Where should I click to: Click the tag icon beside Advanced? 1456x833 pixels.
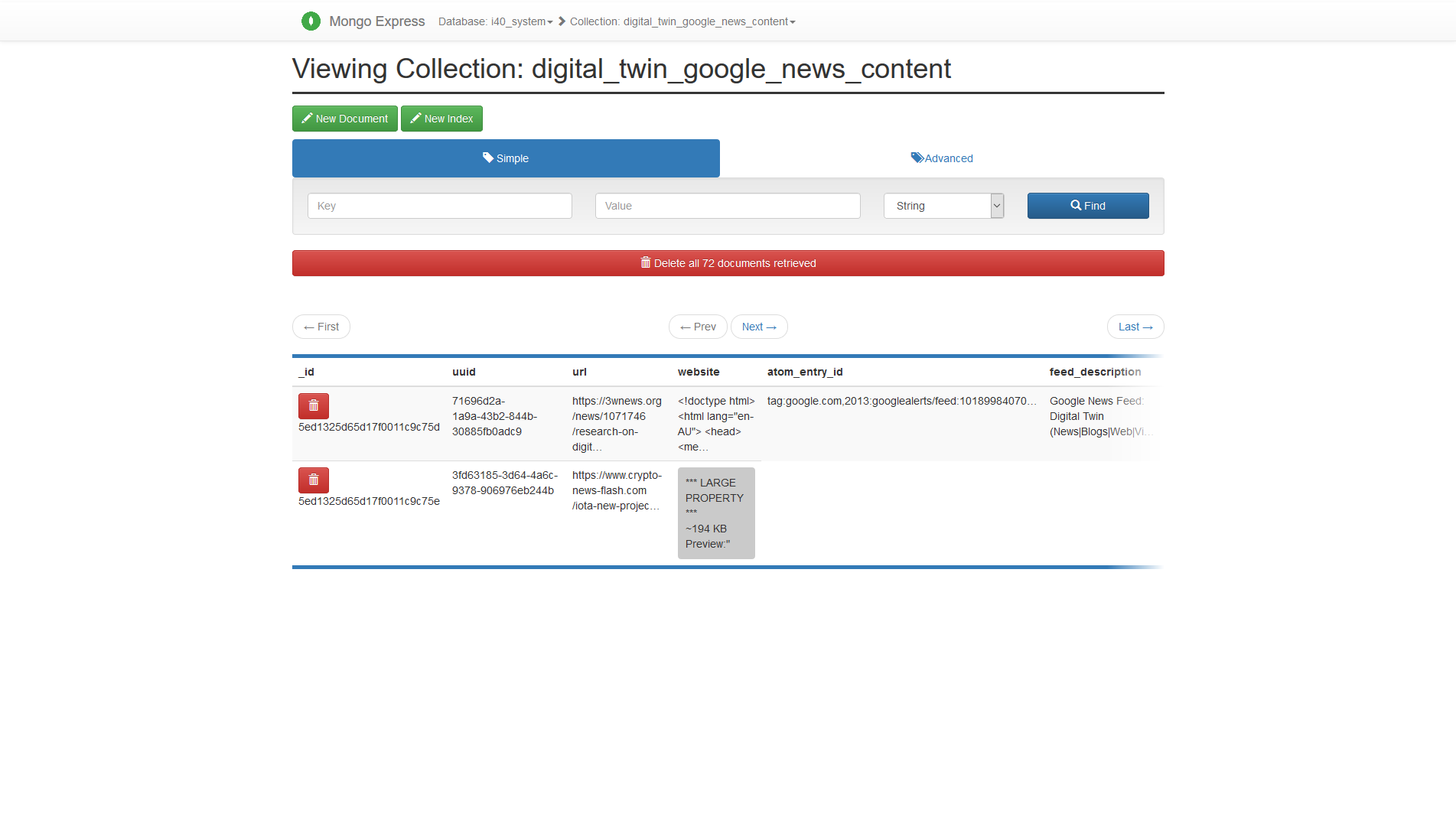coord(917,158)
